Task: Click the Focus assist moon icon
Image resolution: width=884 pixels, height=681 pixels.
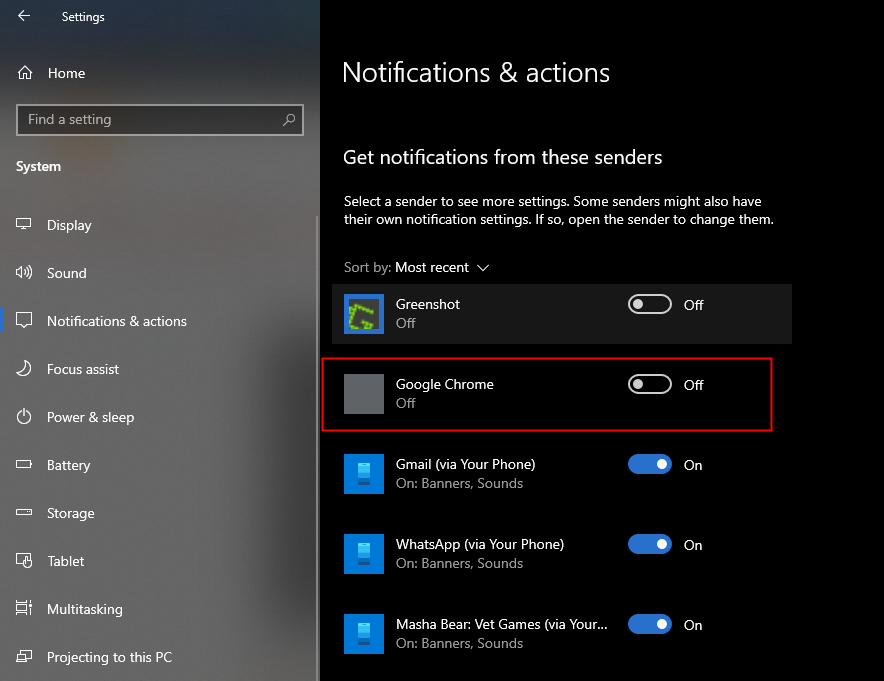Action: click(x=24, y=369)
